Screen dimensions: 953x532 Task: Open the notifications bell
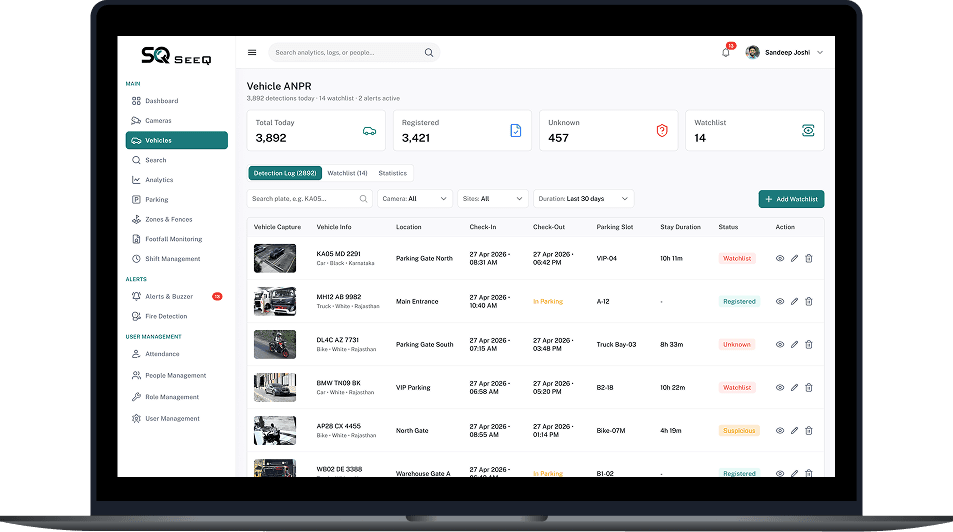click(726, 52)
